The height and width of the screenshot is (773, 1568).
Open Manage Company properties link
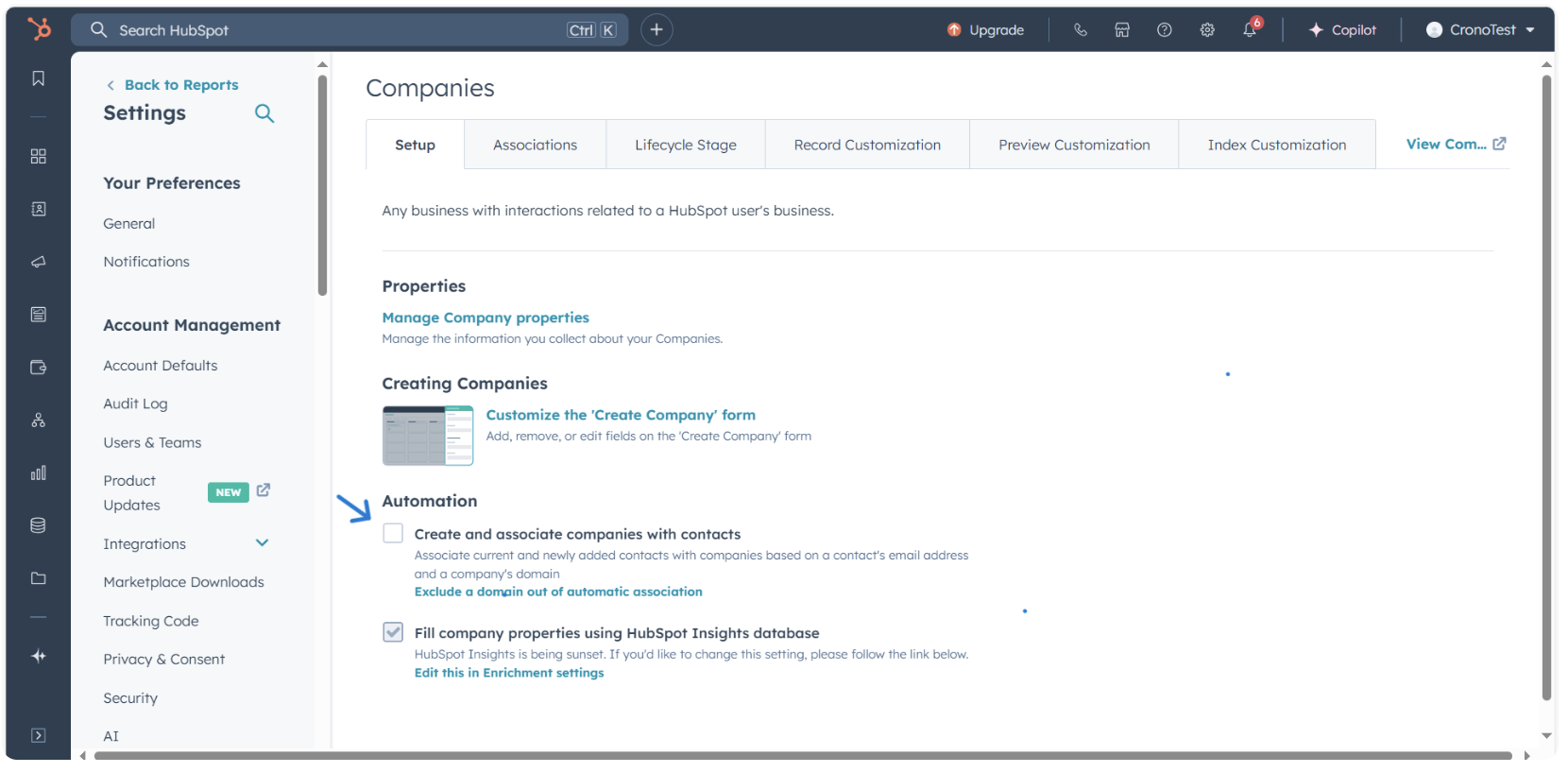(x=486, y=318)
